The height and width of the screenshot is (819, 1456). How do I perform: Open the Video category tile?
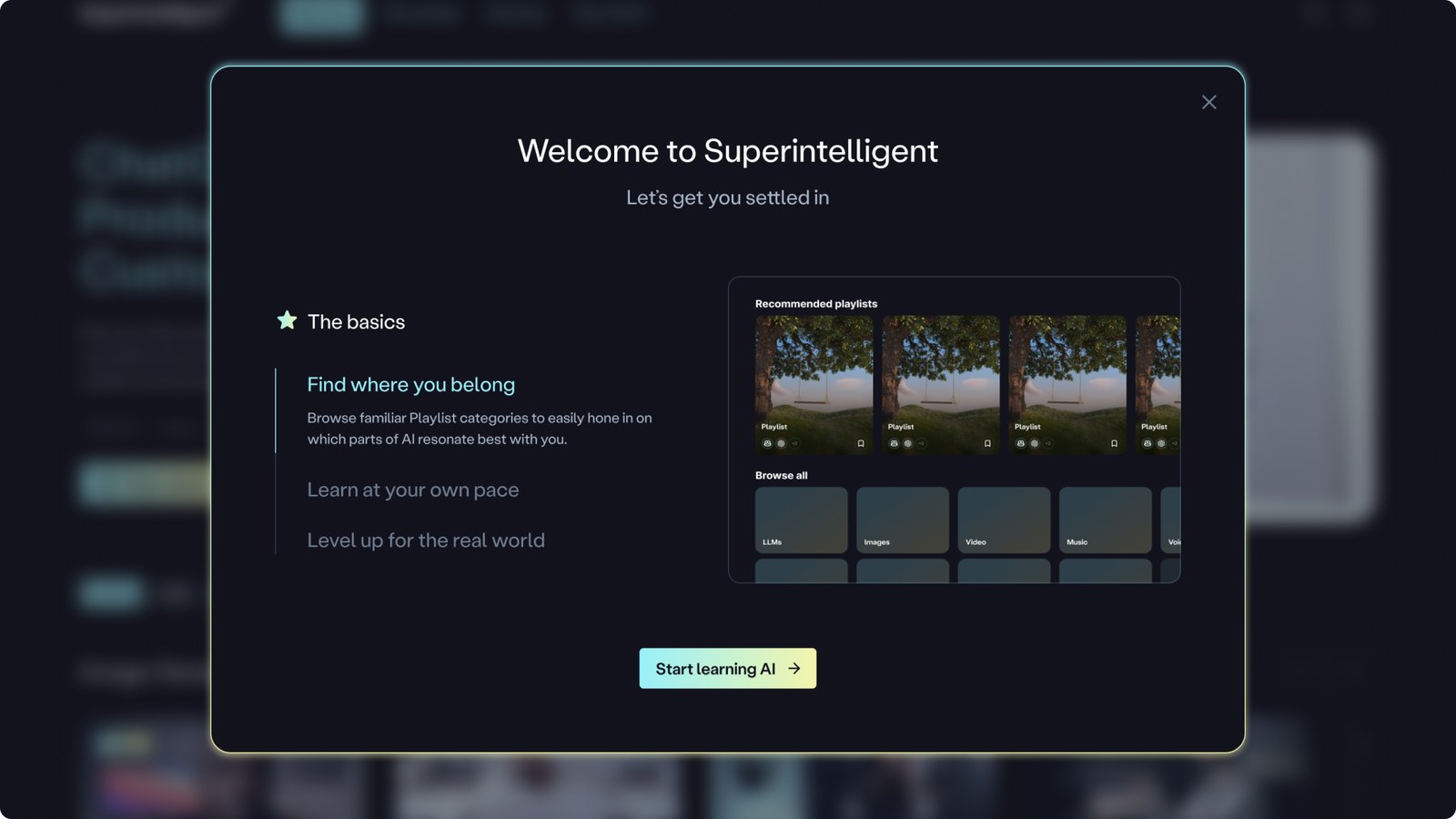1004,520
